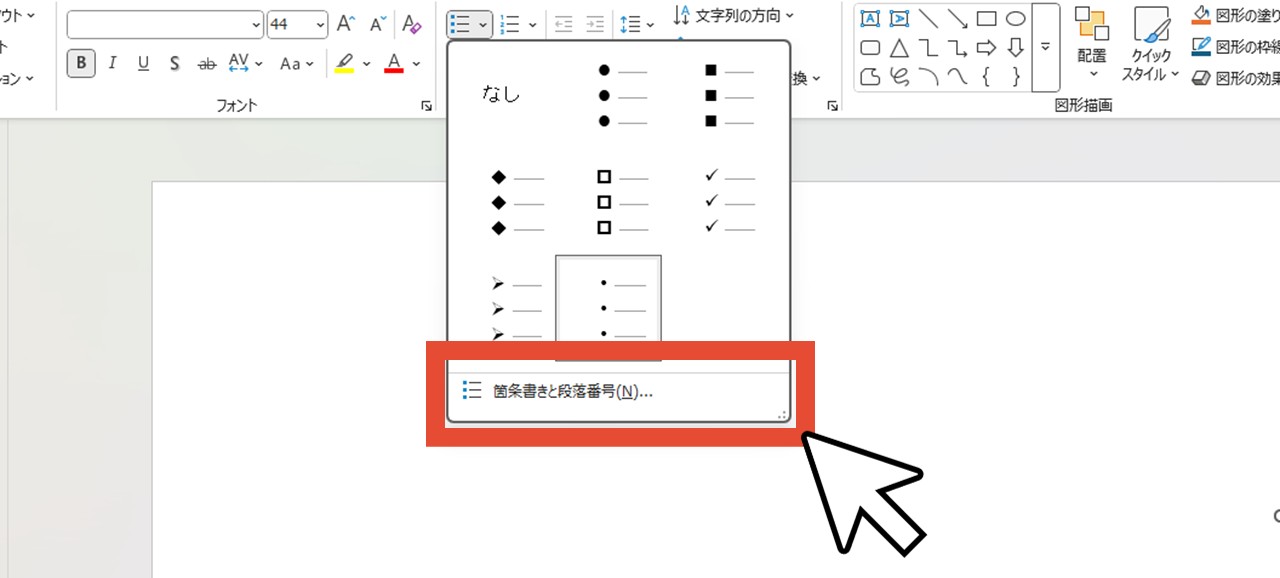Choose small dot bullets style

pos(608,308)
